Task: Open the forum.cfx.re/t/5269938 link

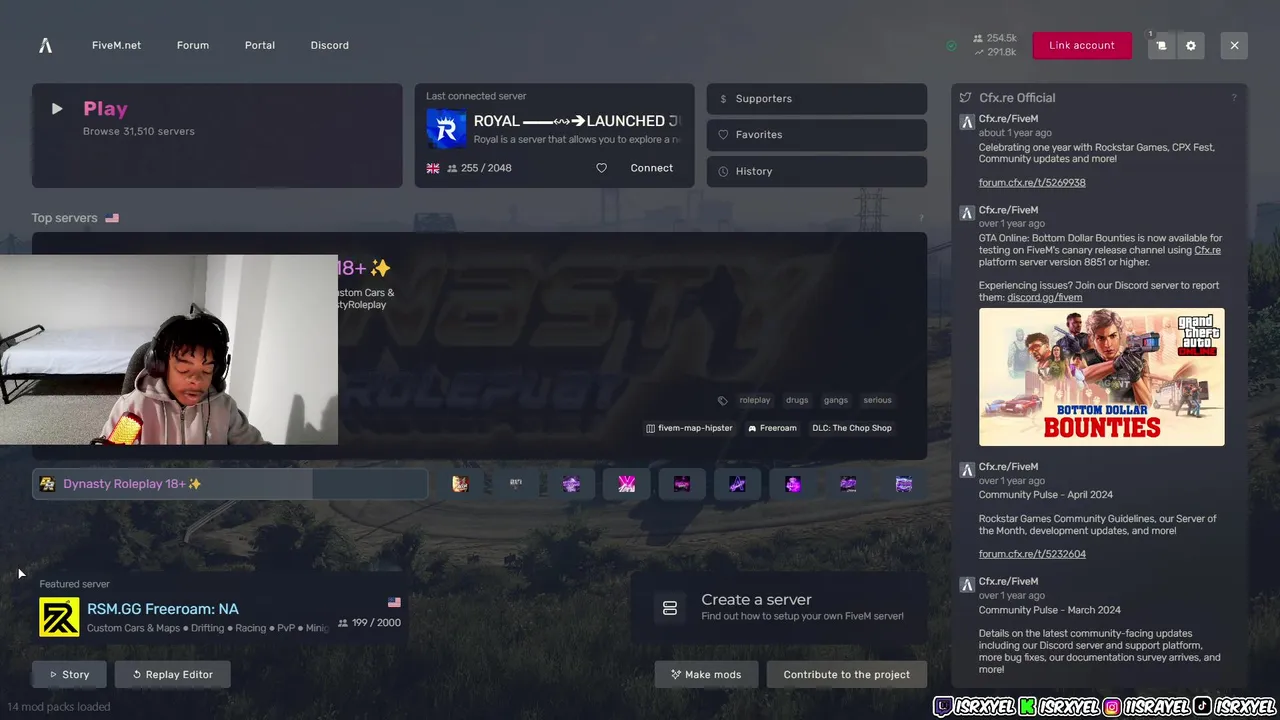Action: pos(1032,183)
